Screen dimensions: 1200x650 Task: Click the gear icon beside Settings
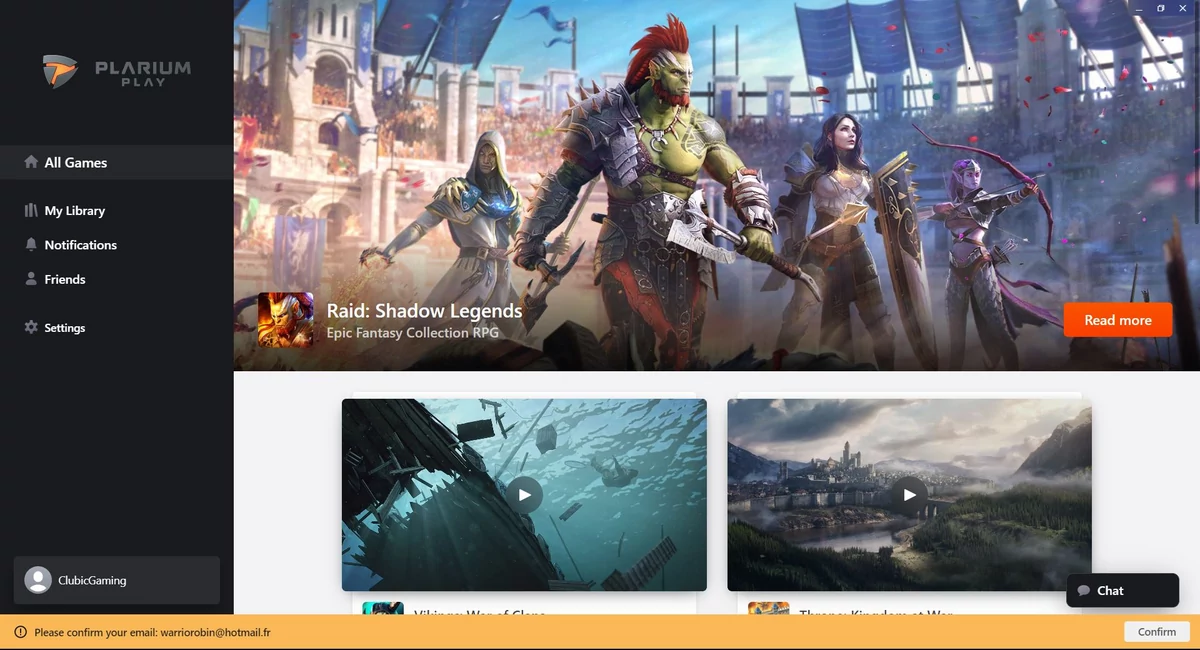point(31,328)
